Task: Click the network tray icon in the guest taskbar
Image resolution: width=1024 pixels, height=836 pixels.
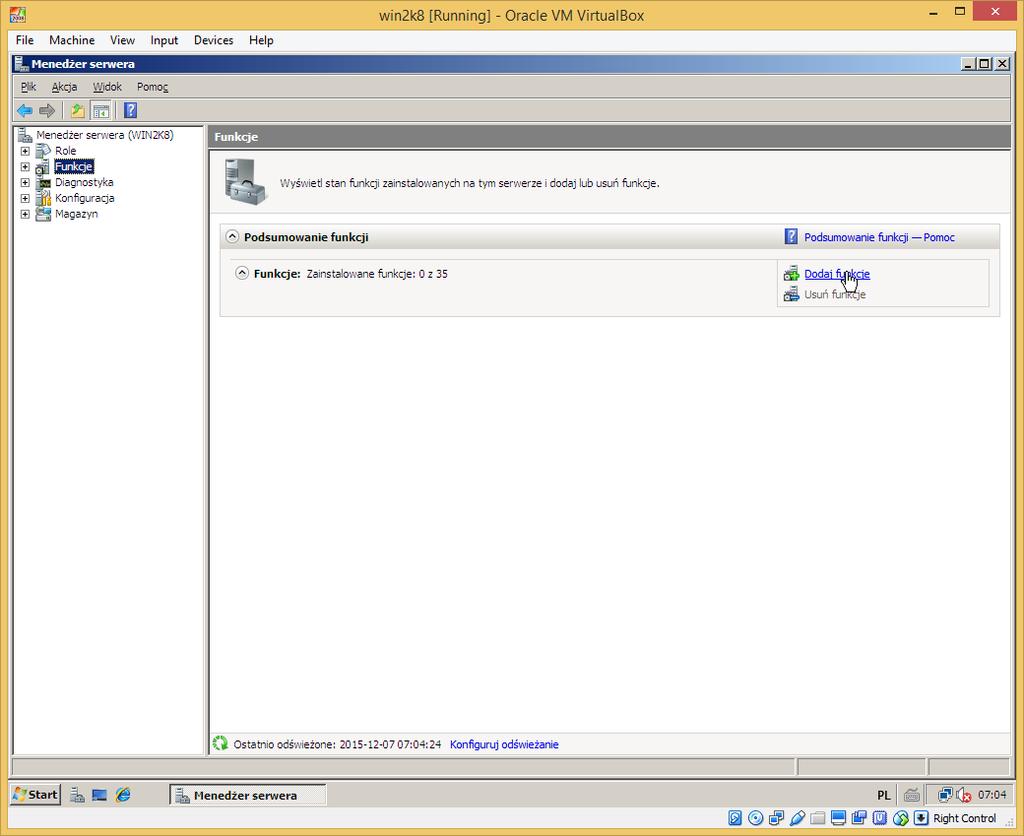Action: click(x=945, y=795)
